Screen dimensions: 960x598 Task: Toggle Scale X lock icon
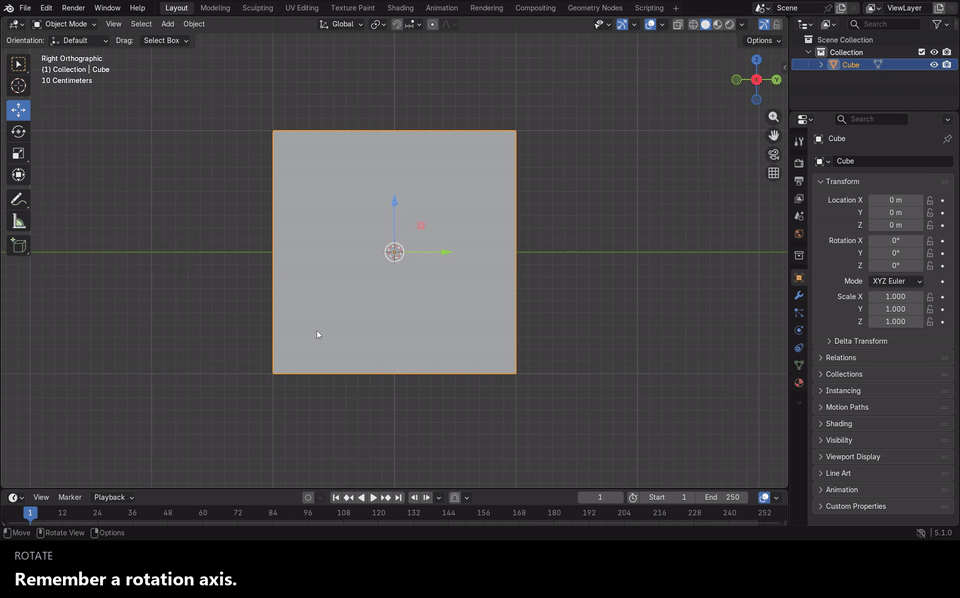pos(930,296)
